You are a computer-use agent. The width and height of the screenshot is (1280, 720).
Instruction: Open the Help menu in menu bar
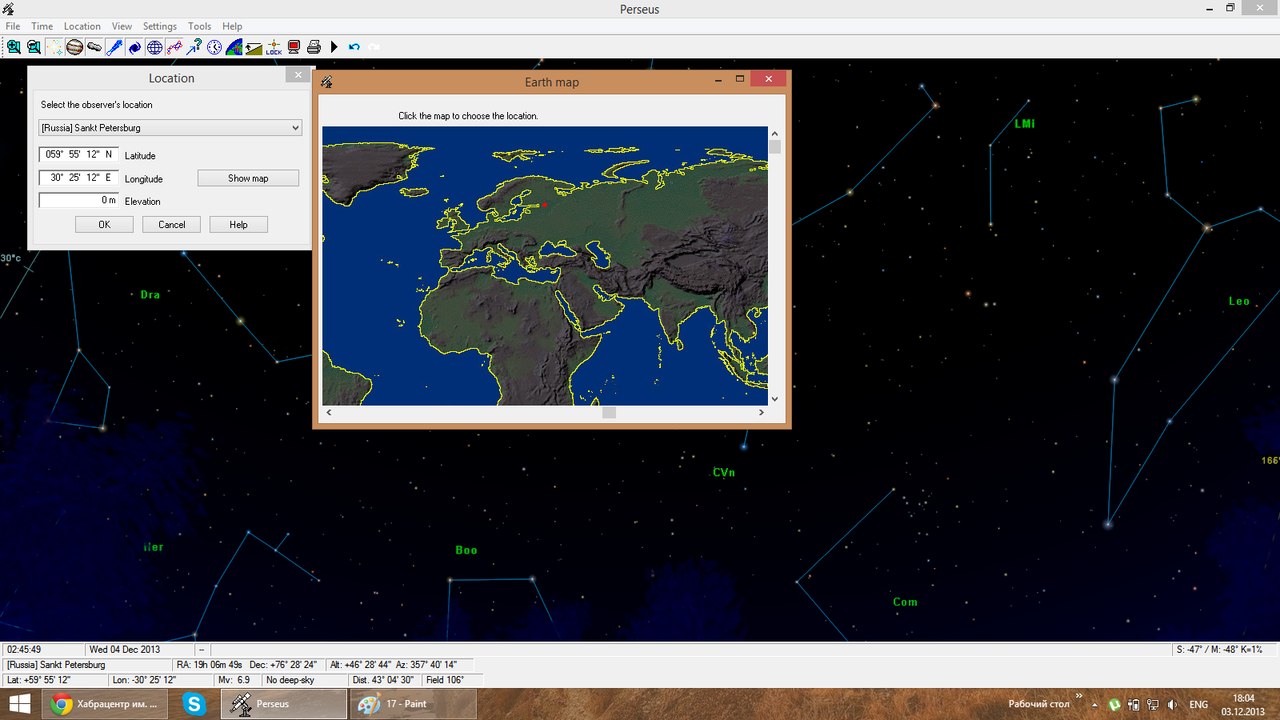pos(232,26)
